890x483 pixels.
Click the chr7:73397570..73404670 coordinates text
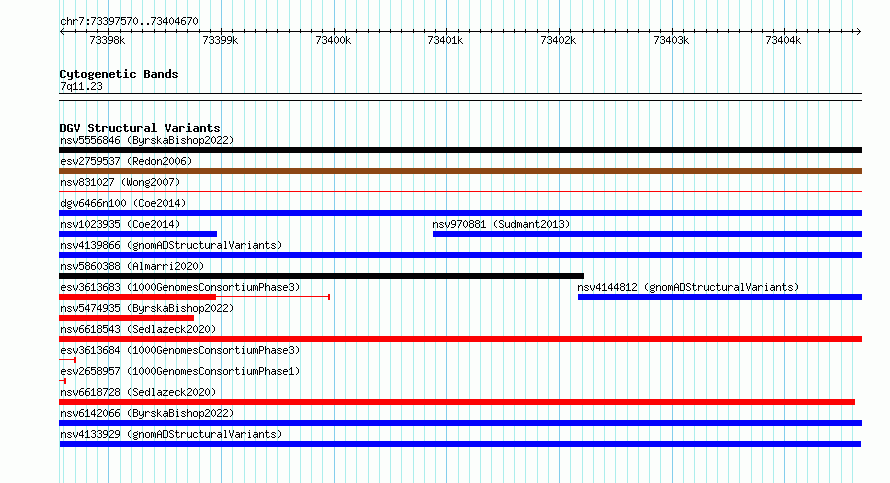129,22
